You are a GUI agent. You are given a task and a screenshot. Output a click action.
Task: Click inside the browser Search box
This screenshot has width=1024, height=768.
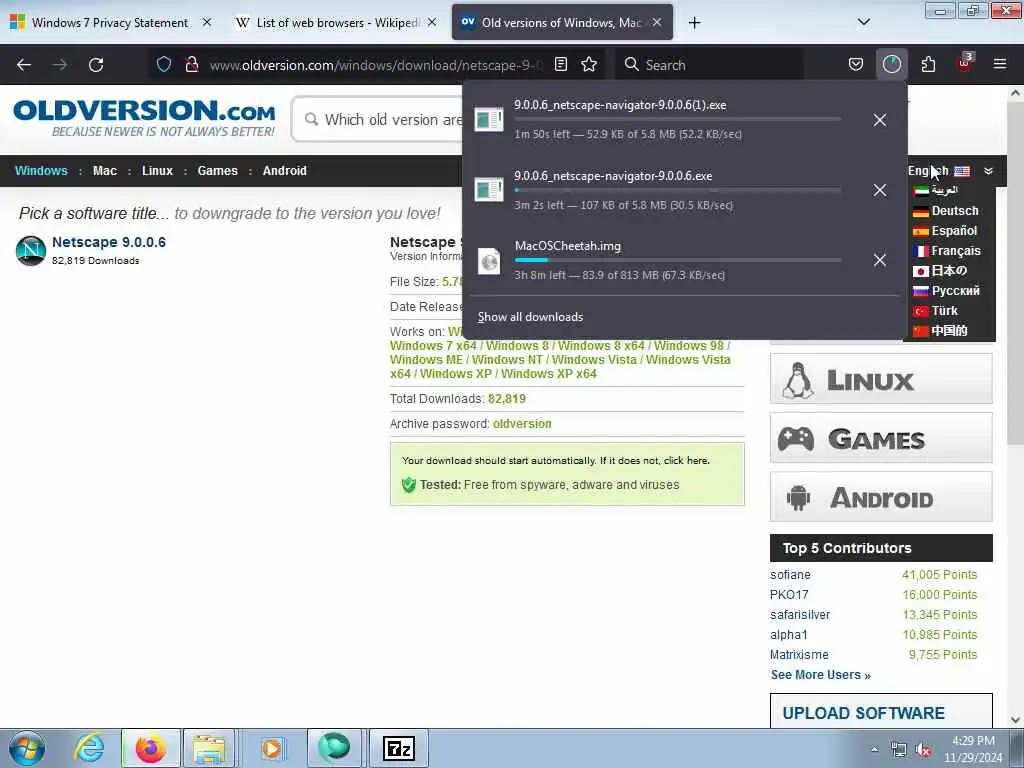[712, 65]
